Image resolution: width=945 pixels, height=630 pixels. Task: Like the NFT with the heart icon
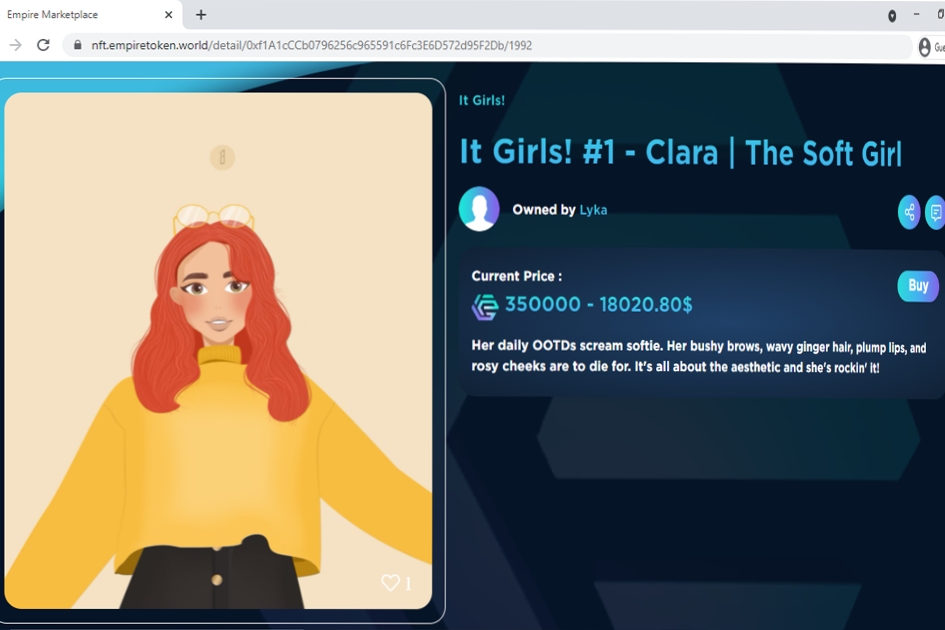pos(390,583)
